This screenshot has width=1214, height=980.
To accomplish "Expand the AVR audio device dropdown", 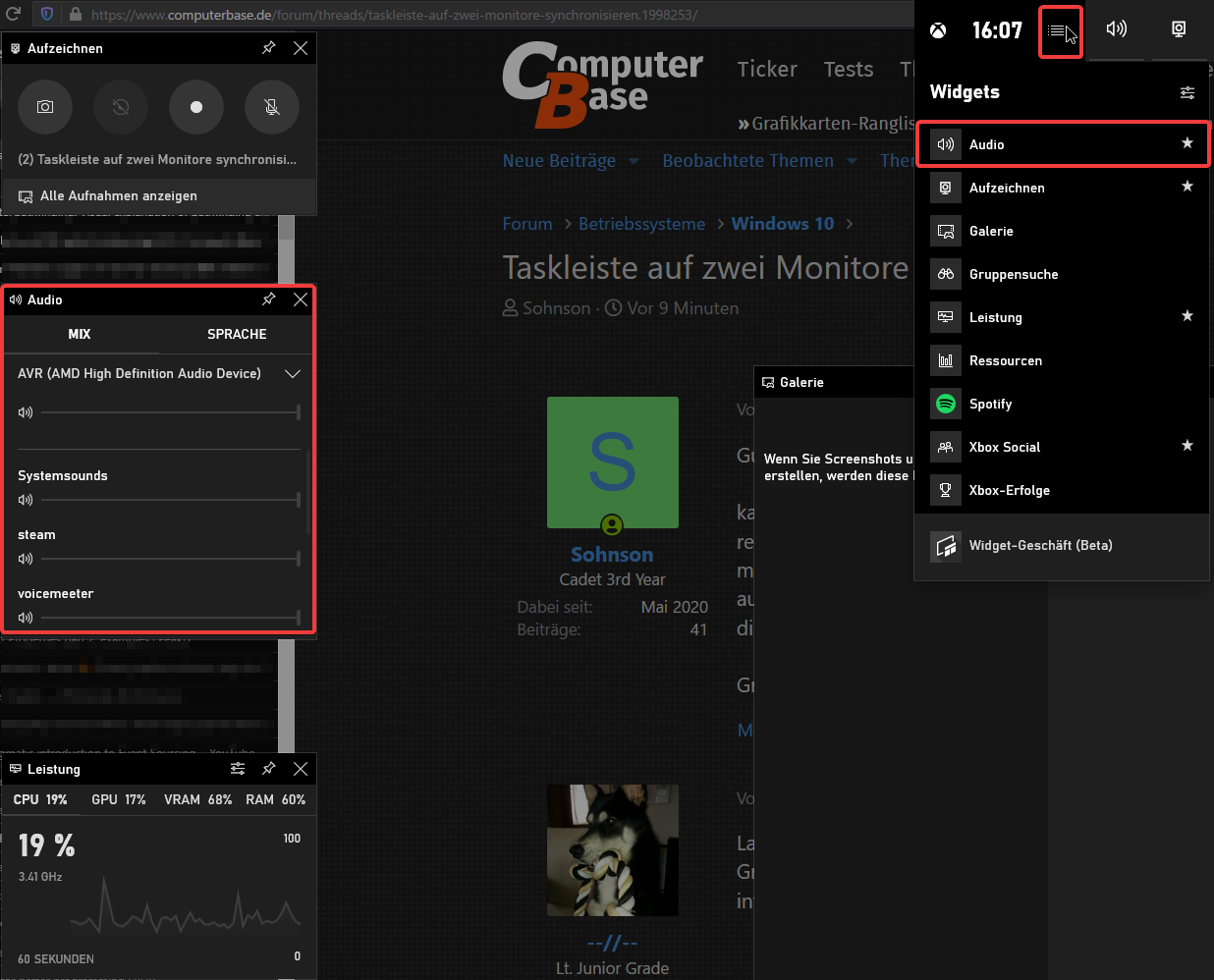I will [292, 374].
